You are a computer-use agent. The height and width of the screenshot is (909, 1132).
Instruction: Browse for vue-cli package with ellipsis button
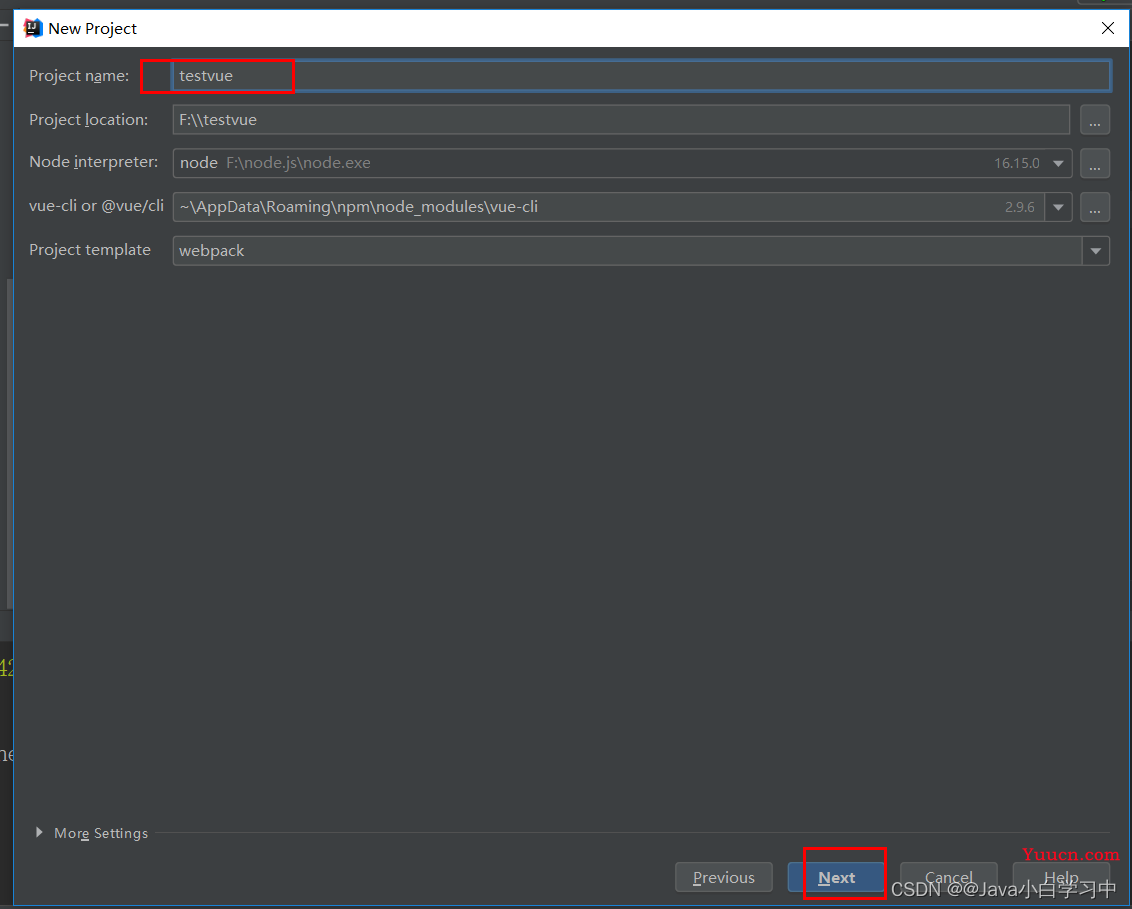point(1094,207)
